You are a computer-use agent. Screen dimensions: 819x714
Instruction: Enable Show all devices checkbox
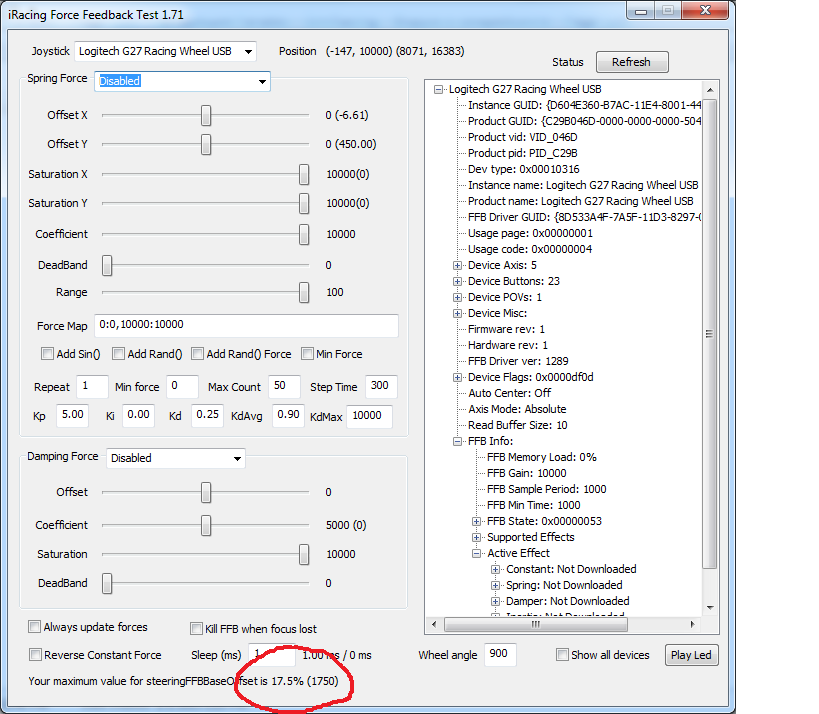click(x=563, y=655)
